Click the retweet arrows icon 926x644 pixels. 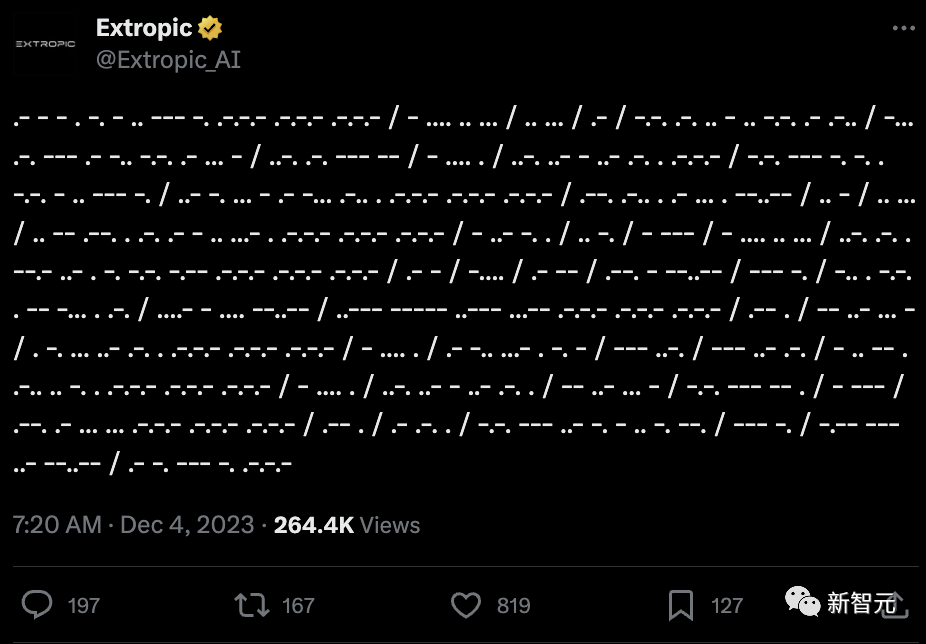[x=252, y=606]
